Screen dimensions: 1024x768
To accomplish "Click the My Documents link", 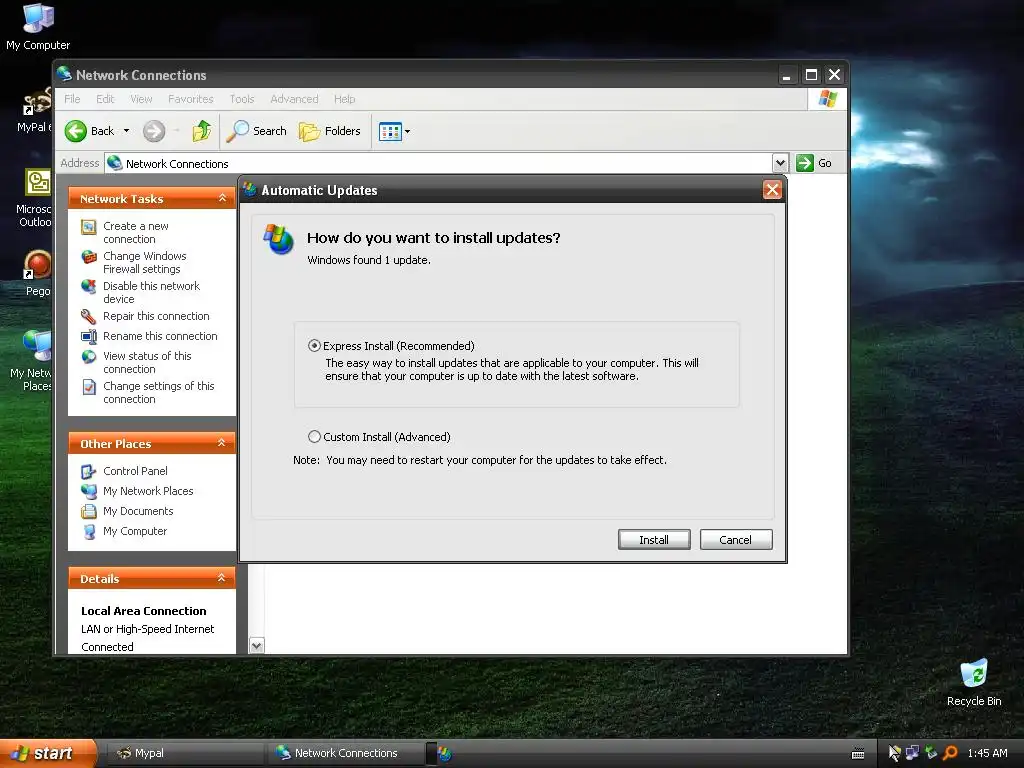I will (x=138, y=511).
